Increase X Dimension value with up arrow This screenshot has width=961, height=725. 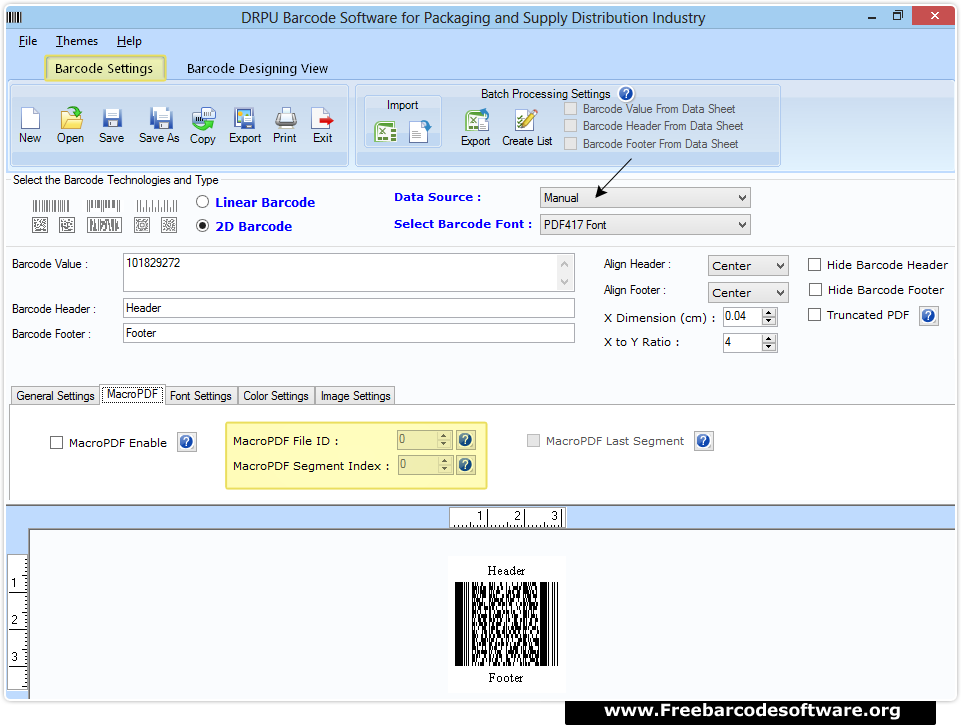[769, 313]
